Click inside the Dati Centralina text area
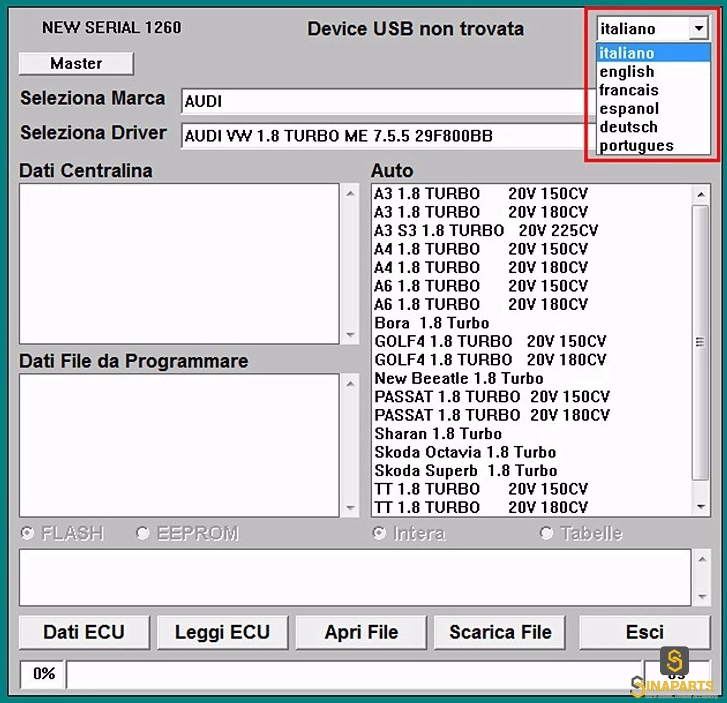 [179, 264]
